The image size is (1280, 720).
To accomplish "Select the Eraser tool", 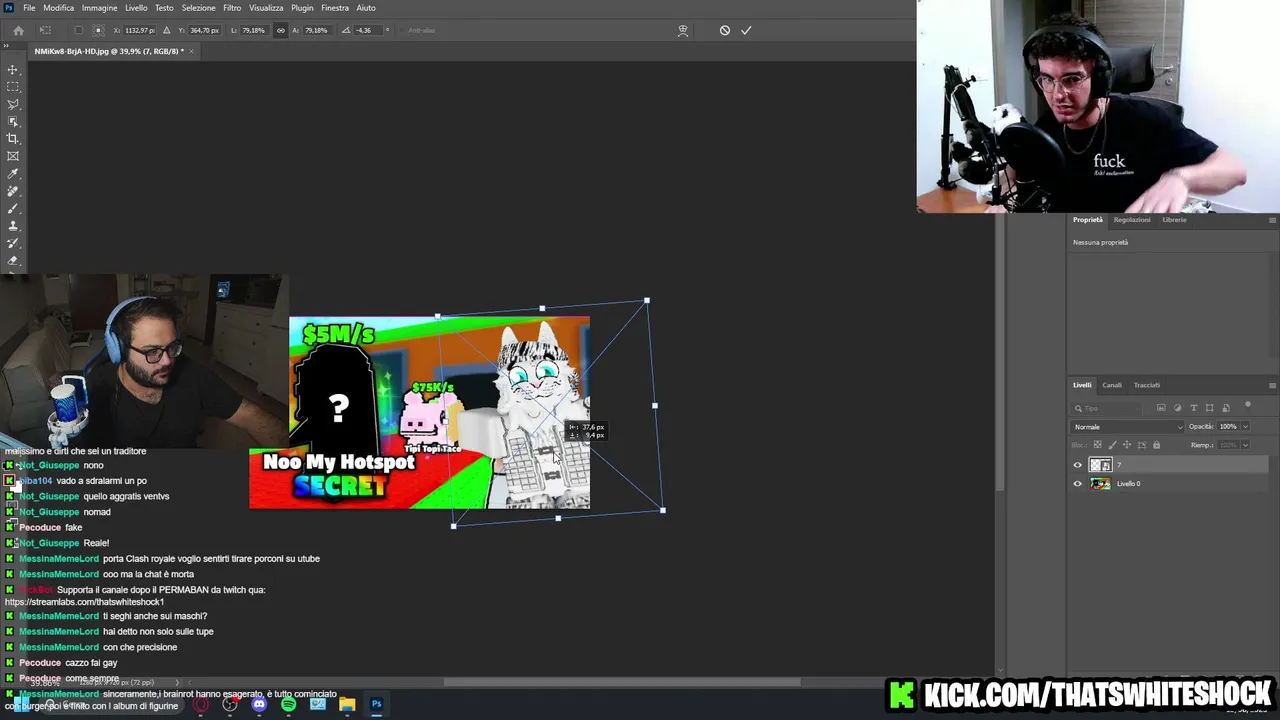I will point(13,260).
